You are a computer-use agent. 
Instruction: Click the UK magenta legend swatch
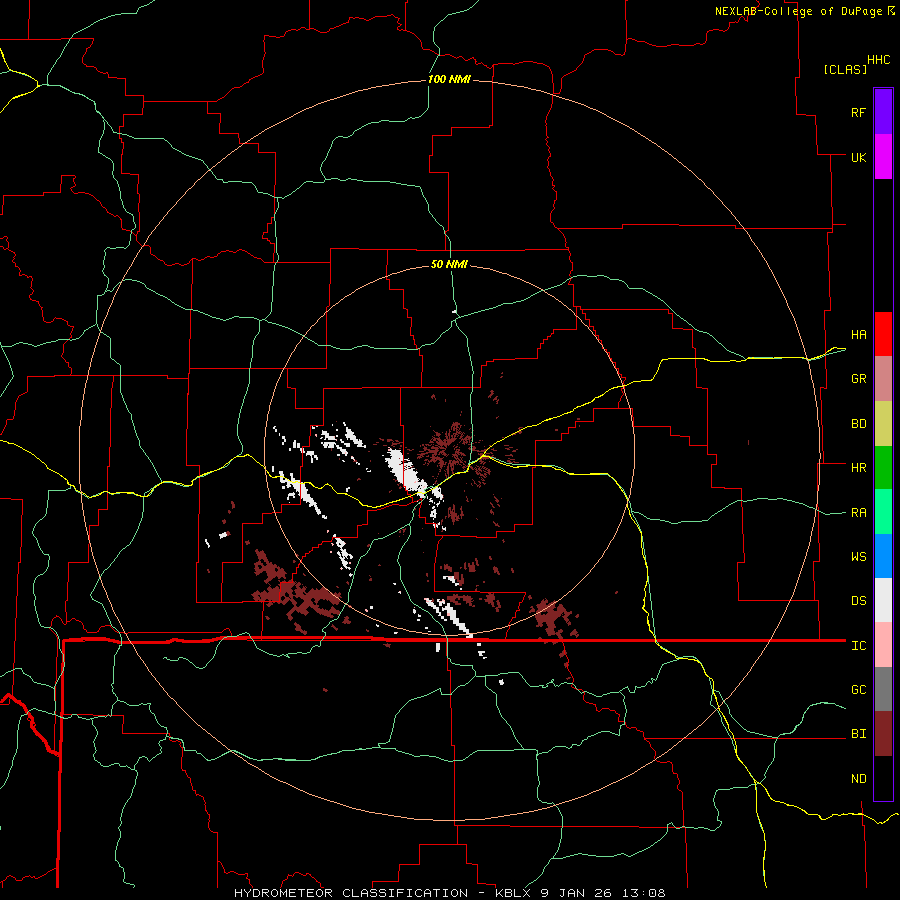pos(883,157)
